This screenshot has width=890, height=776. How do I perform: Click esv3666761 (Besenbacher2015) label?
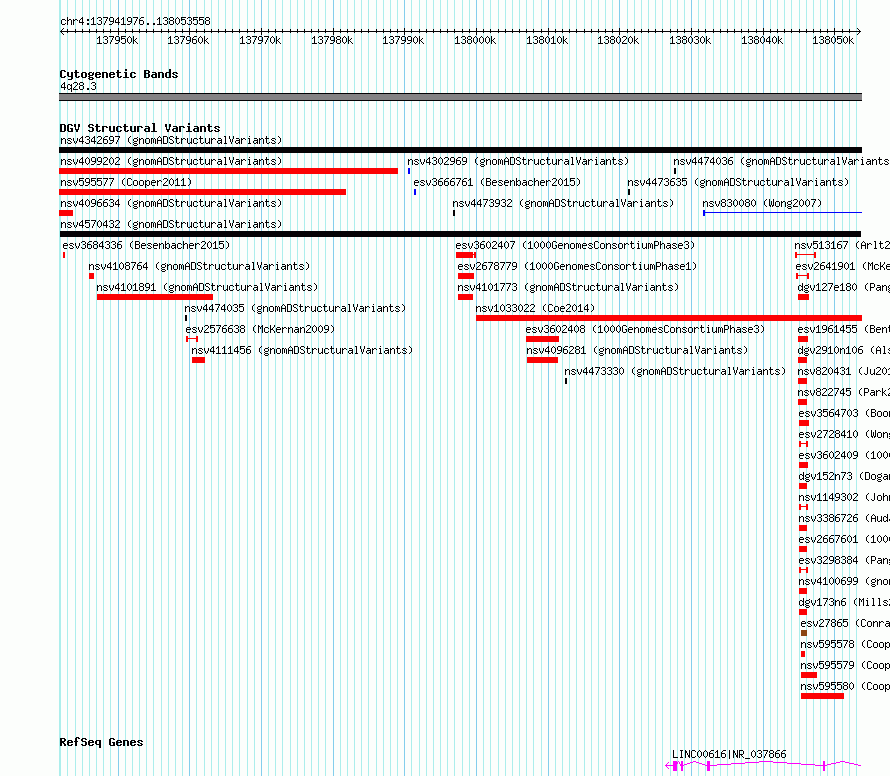[497, 182]
